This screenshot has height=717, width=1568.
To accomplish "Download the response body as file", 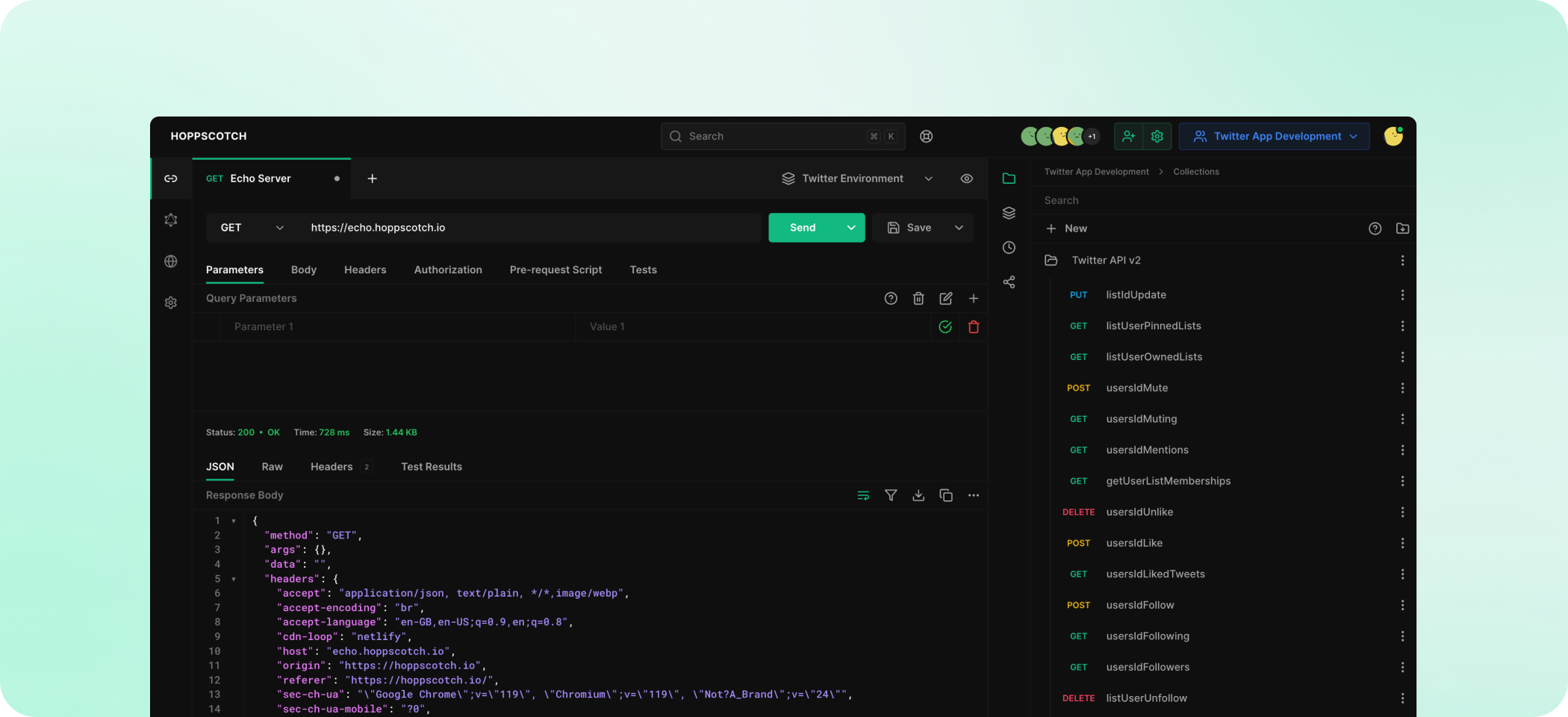I will [918, 495].
